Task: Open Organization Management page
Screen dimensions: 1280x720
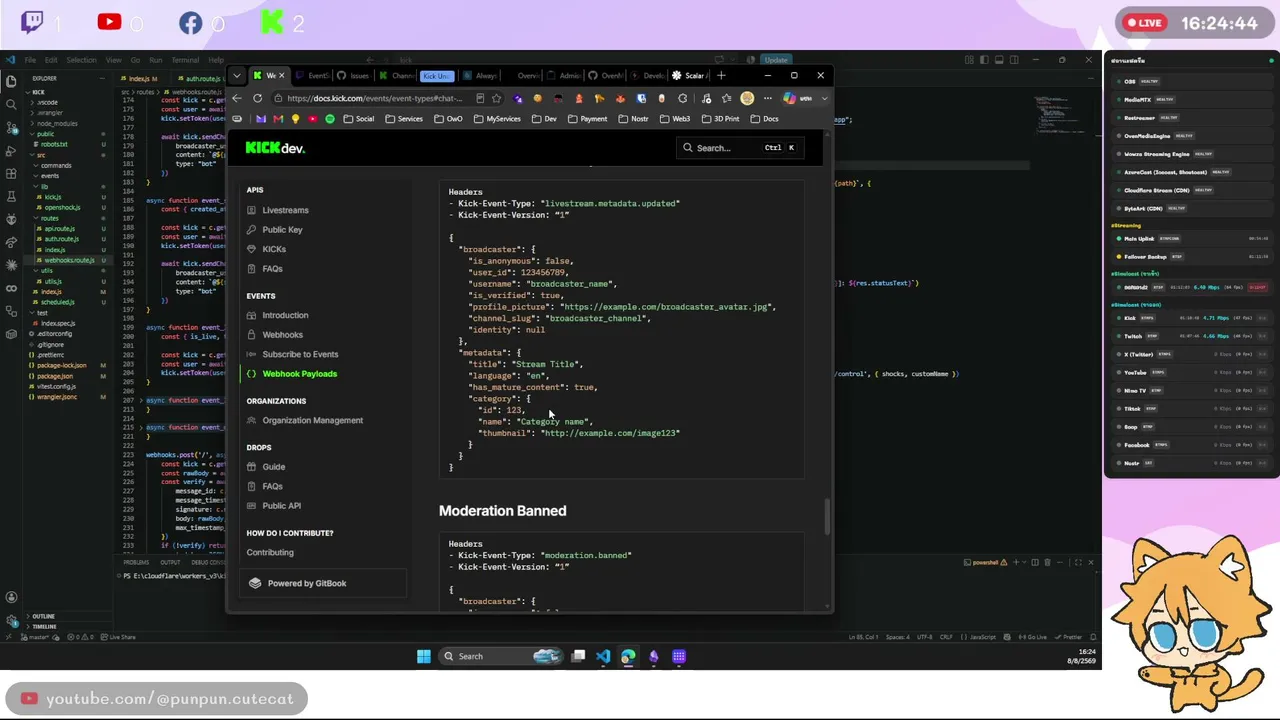Action: click(312, 420)
